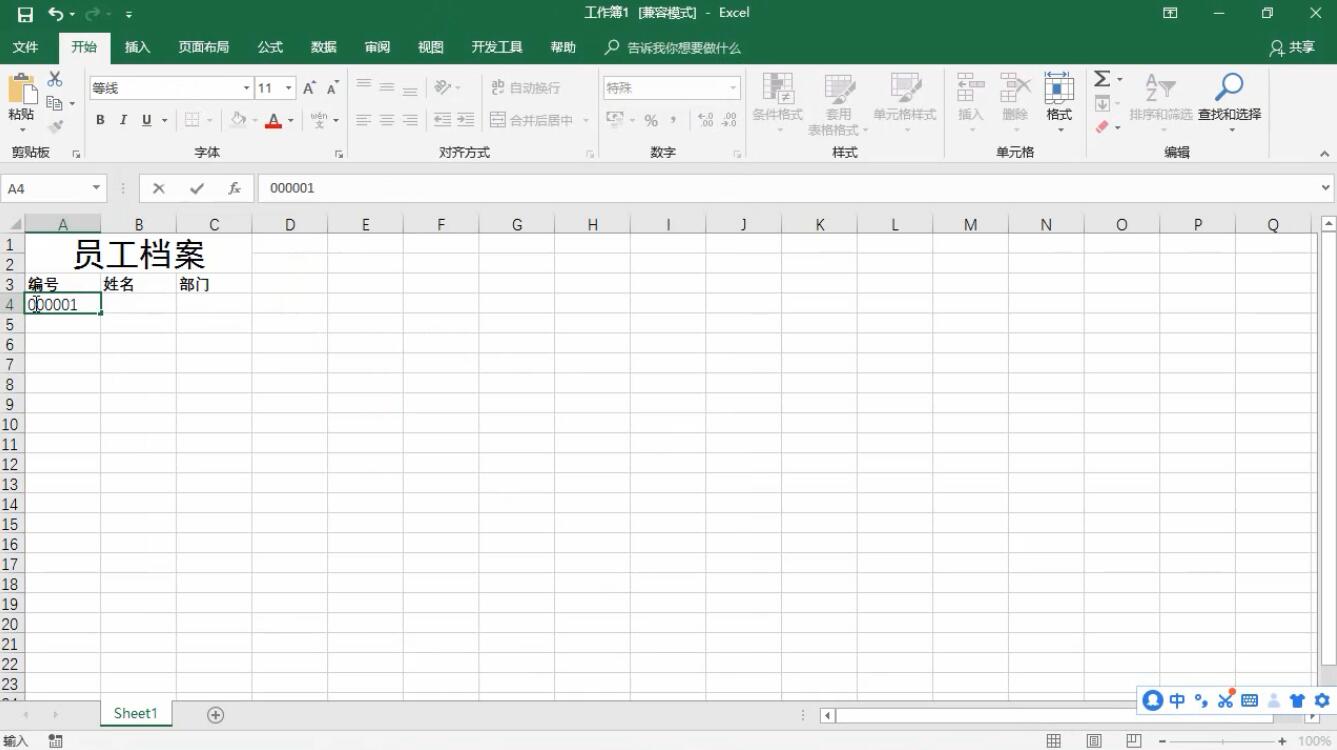Toggle align left

[x=364, y=120]
